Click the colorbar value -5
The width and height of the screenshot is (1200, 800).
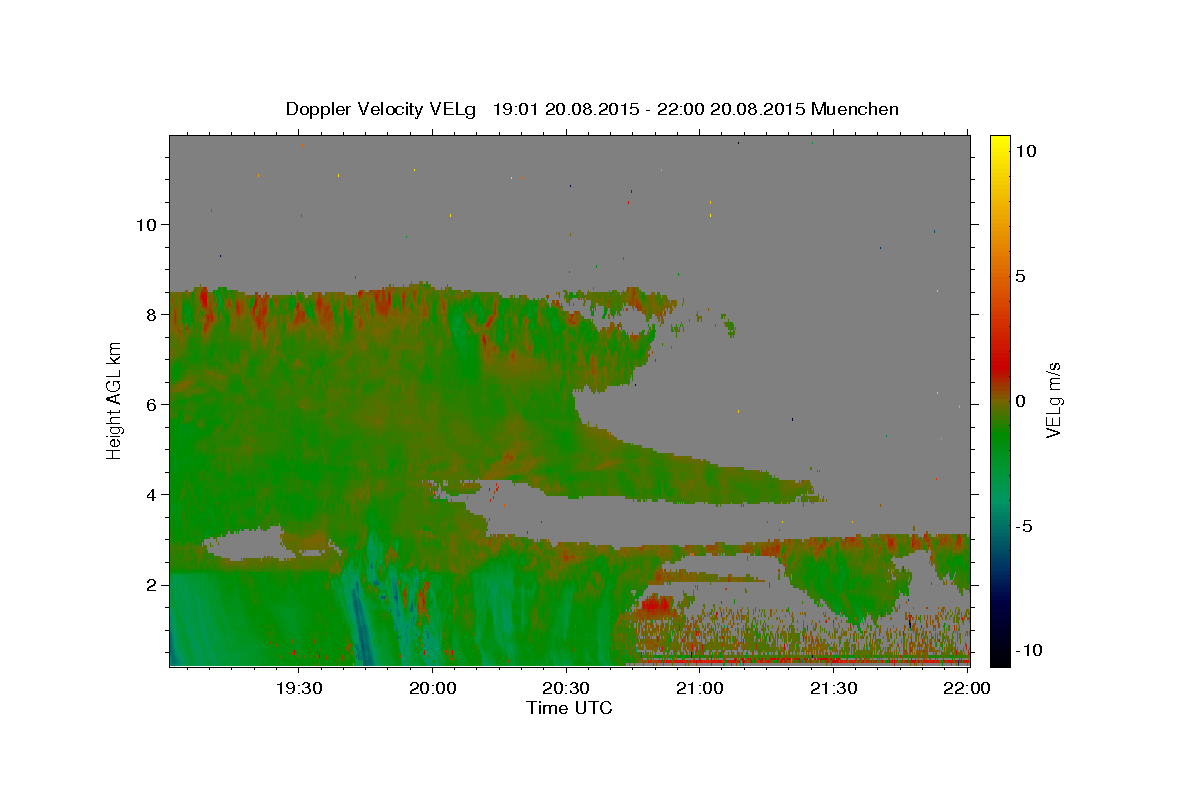[1024, 525]
